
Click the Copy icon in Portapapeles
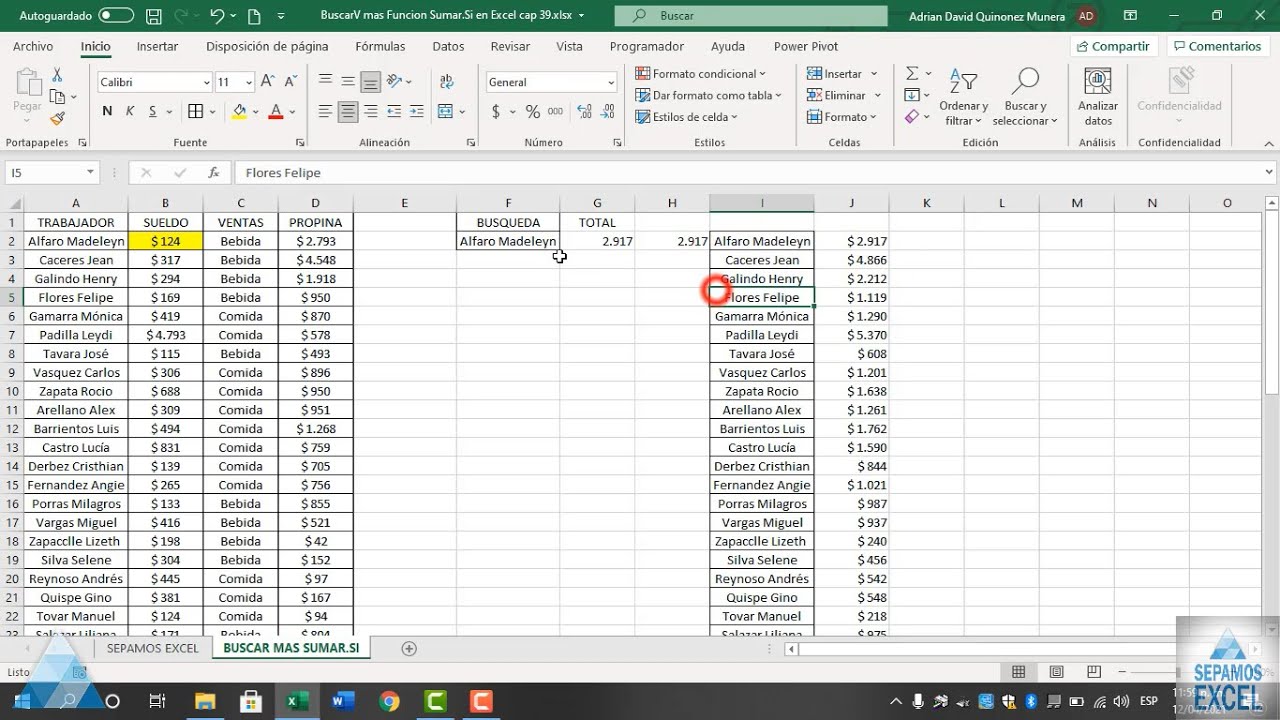click(x=57, y=97)
